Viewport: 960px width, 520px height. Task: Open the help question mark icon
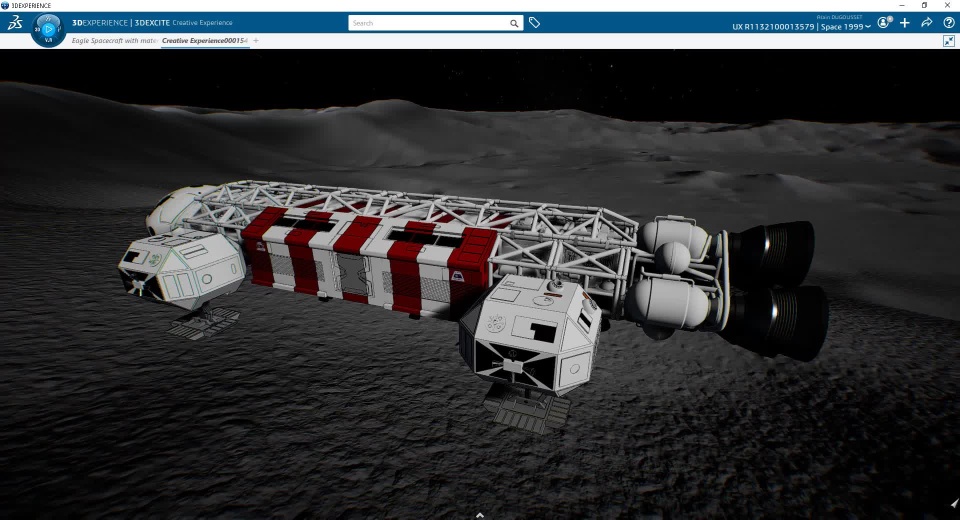click(949, 23)
